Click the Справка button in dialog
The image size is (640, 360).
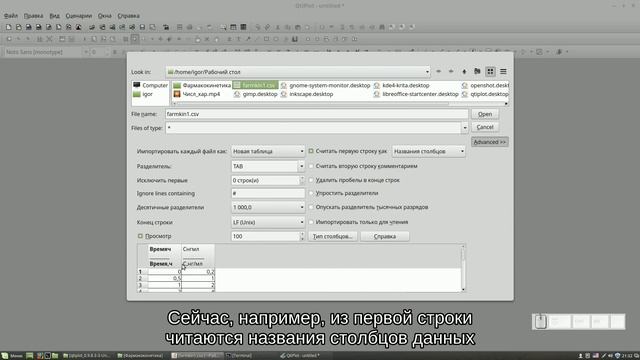(x=384, y=236)
